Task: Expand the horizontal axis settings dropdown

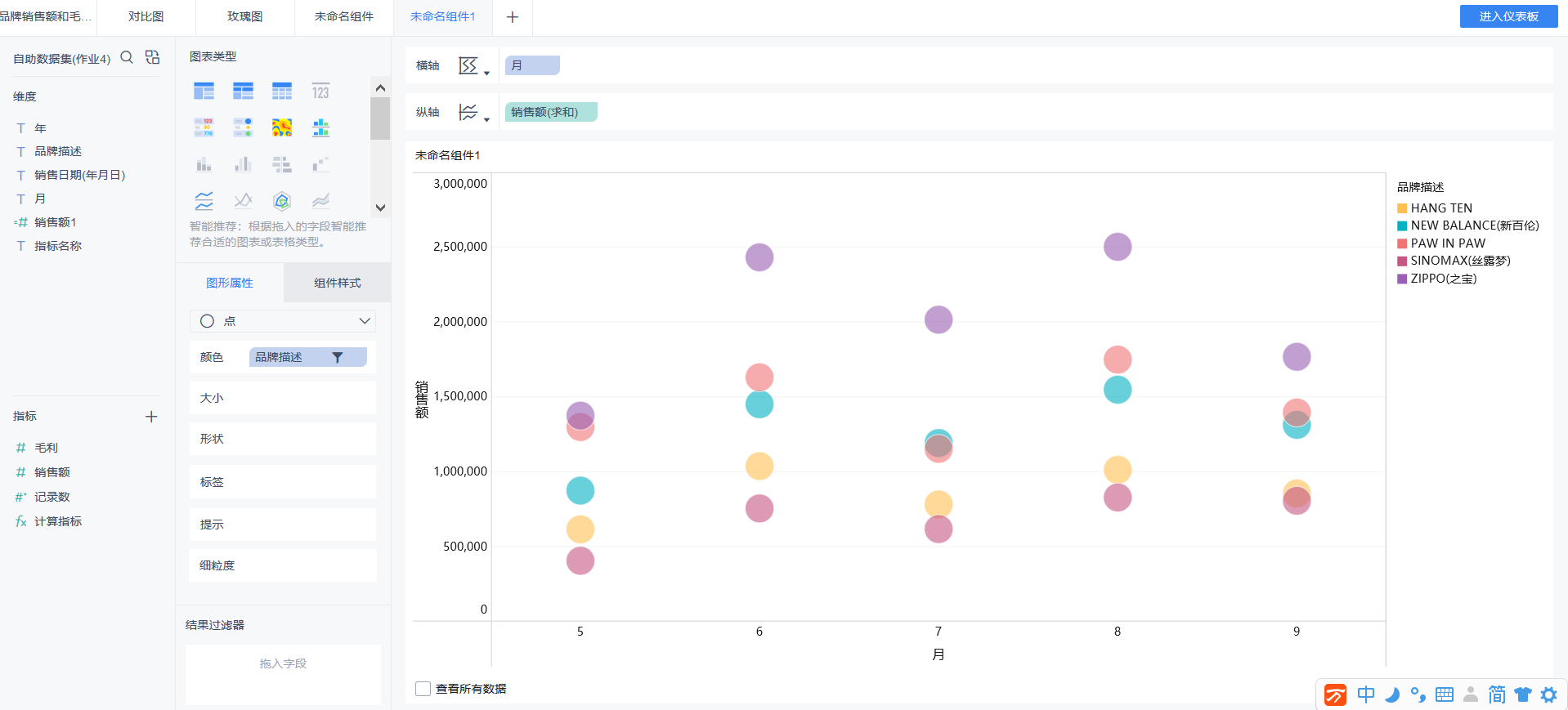Action: [474, 66]
